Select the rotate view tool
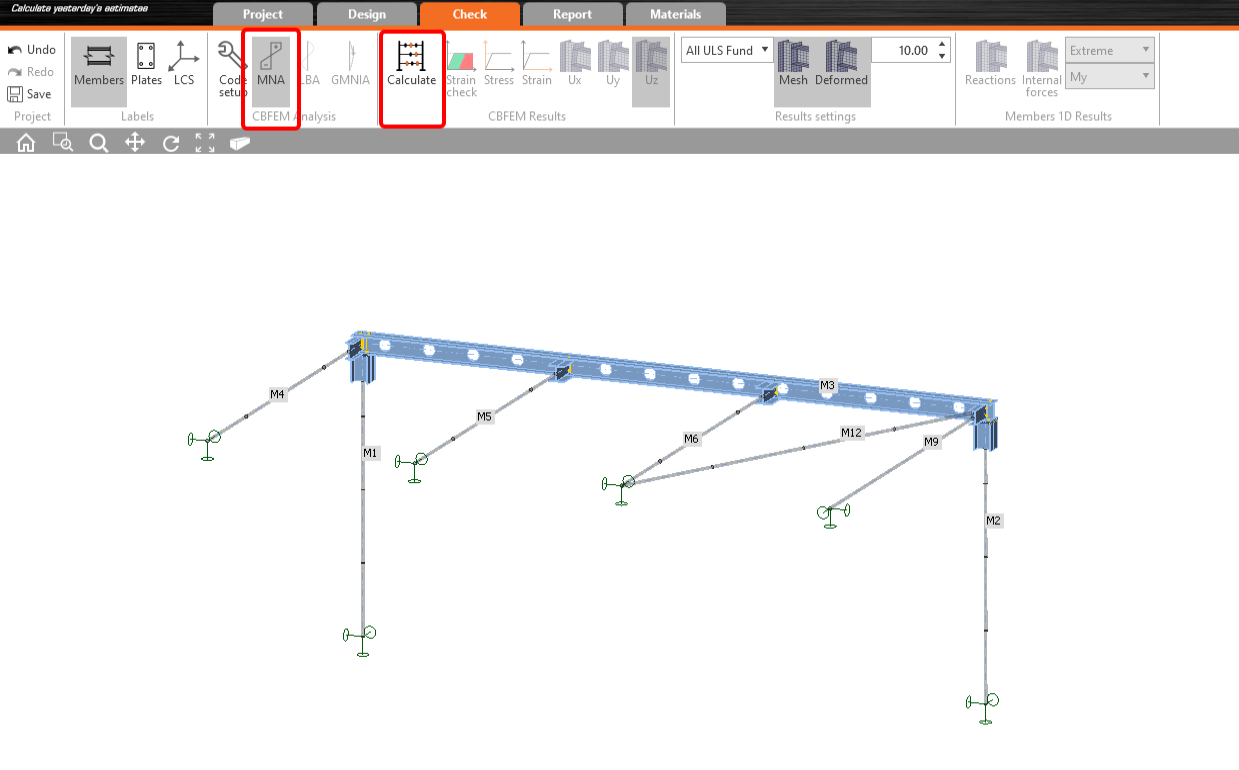This screenshot has width=1239, height=770. (x=170, y=143)
